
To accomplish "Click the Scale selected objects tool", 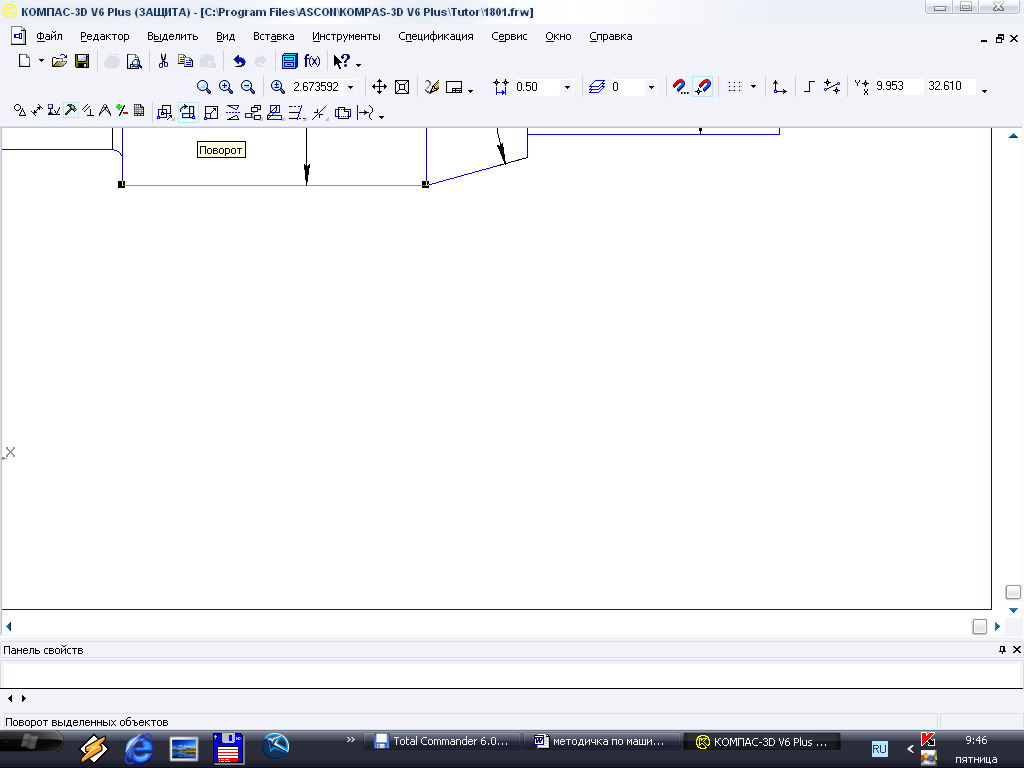I will tap(211, 113).
